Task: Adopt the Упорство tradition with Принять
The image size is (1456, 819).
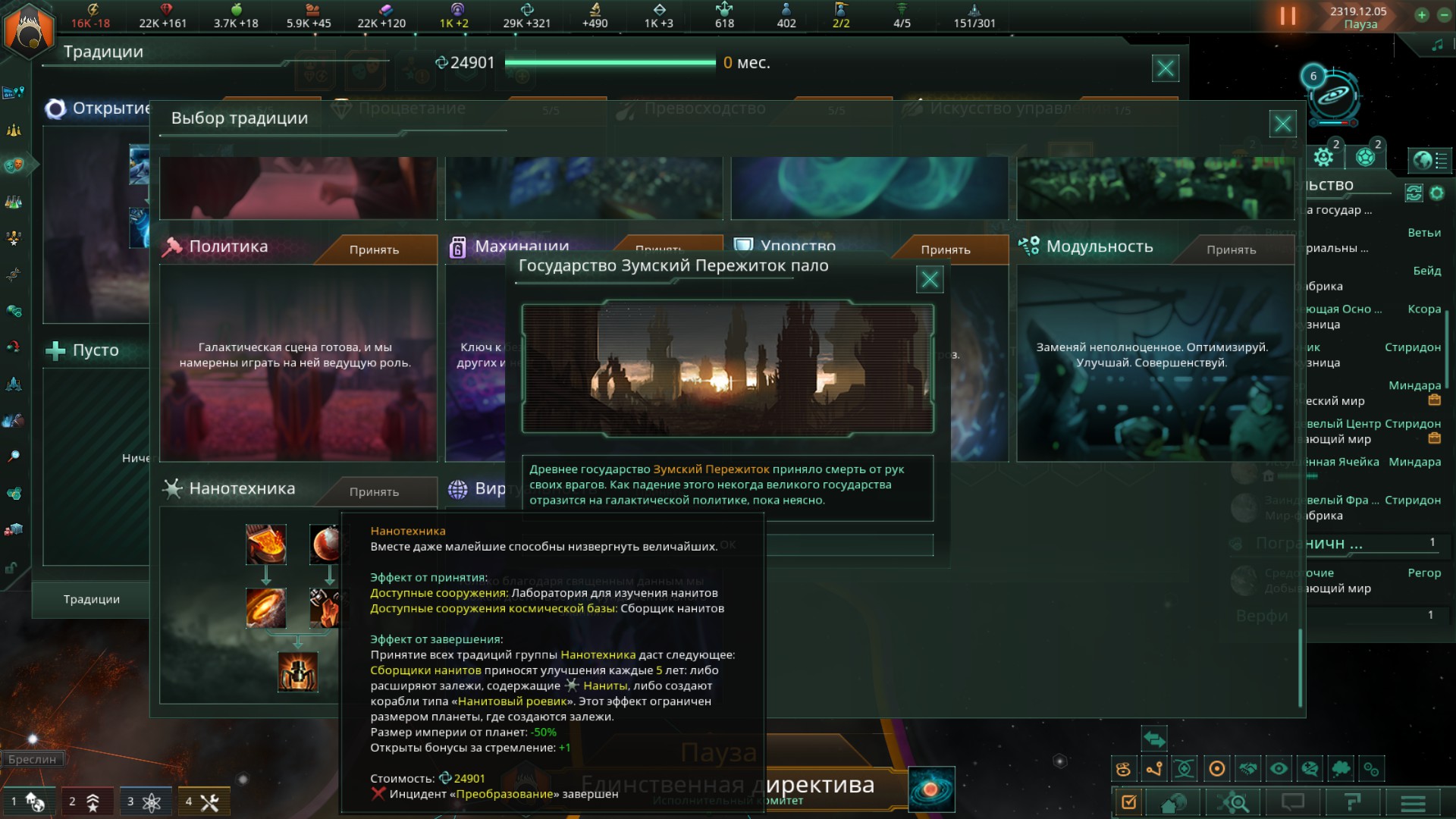Action: click(x=946, y=249)
